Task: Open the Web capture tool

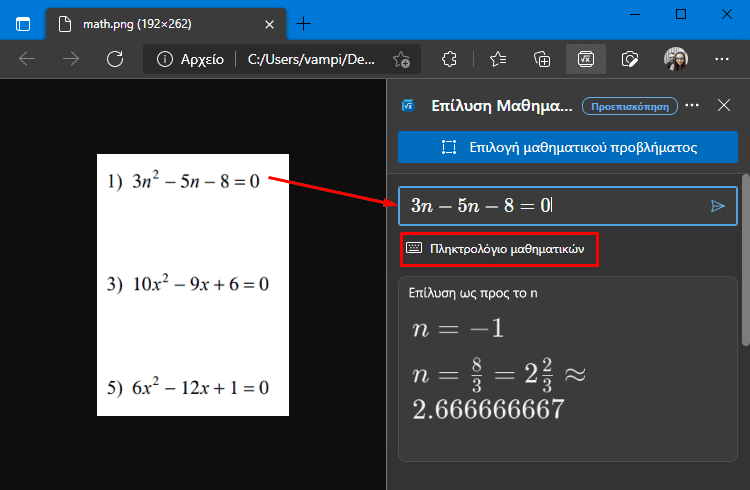Action: coord(629,59)
